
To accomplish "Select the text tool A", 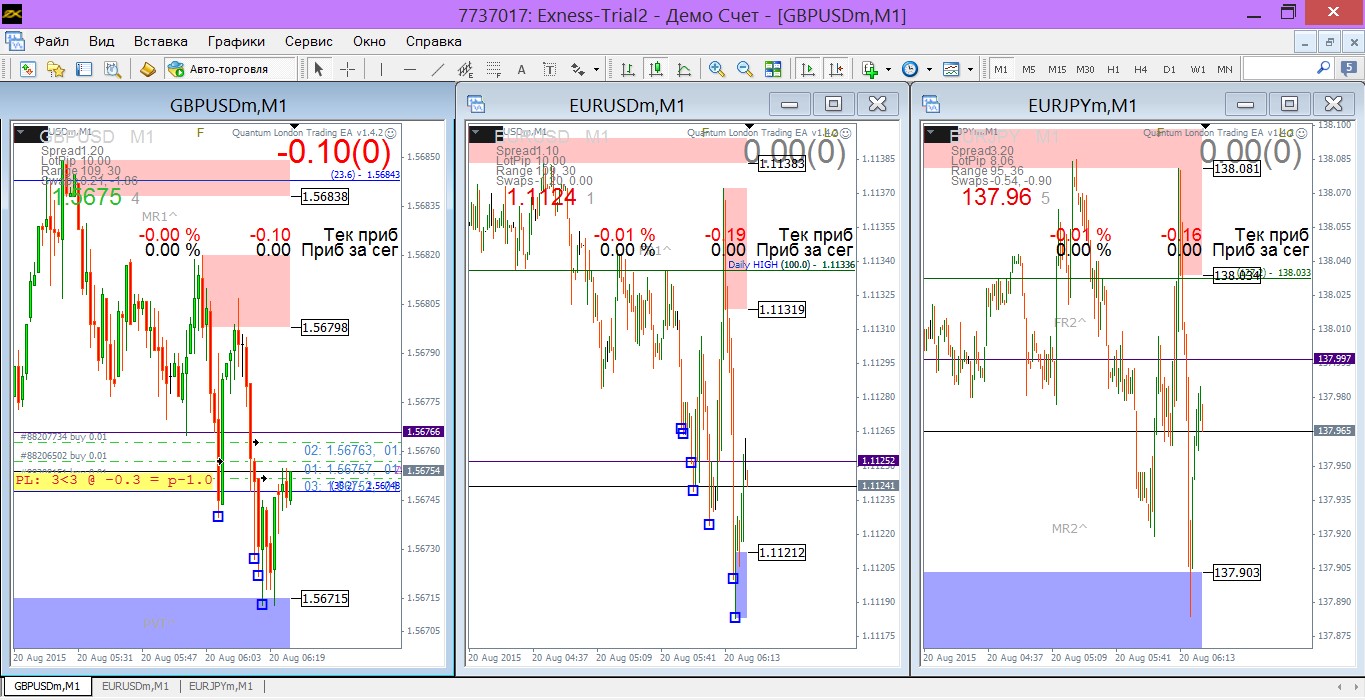I will [521, 69].
